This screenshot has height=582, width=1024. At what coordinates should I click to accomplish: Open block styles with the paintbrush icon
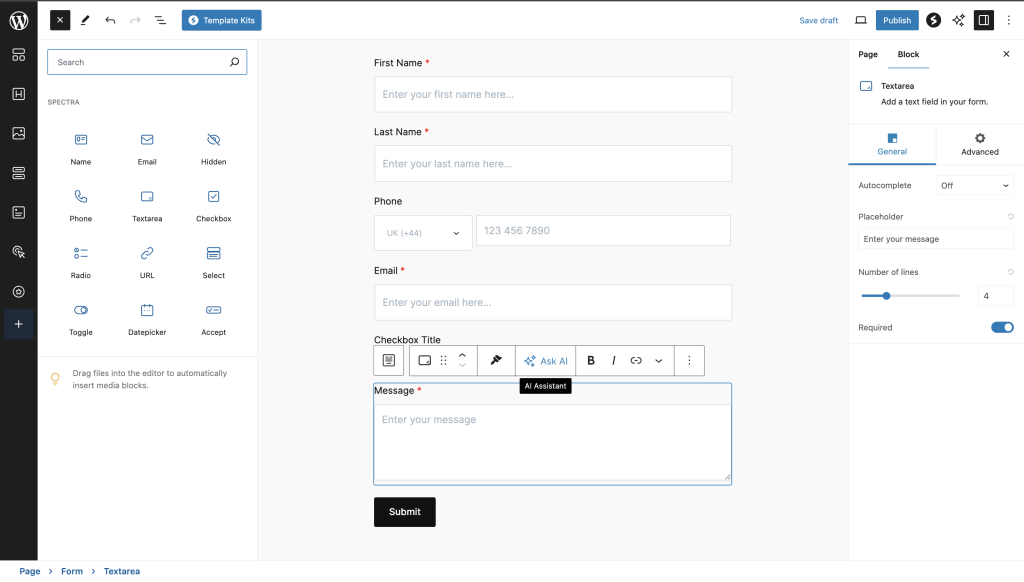coord(497,360)
